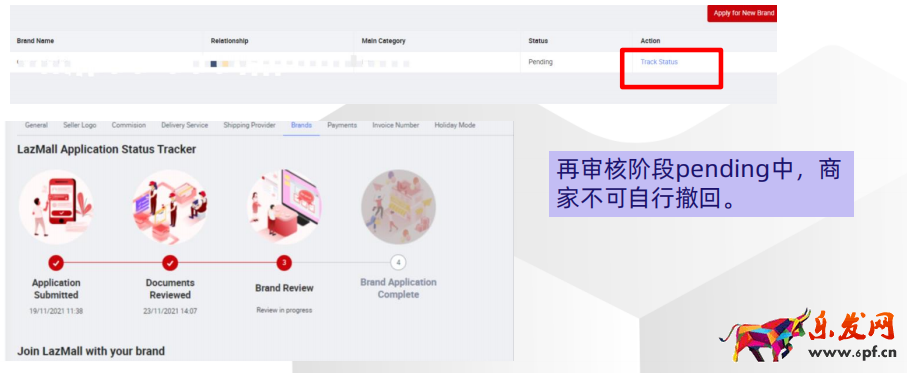This screenshot has height=373, width=907.
Task: Switch to the General tab
Action: coord(36,125)
